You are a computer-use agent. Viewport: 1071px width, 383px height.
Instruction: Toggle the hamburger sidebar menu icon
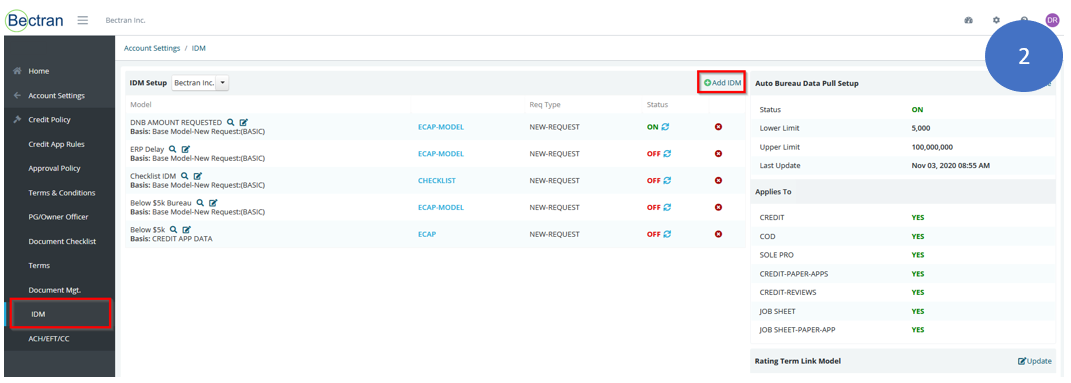(83, 20)
